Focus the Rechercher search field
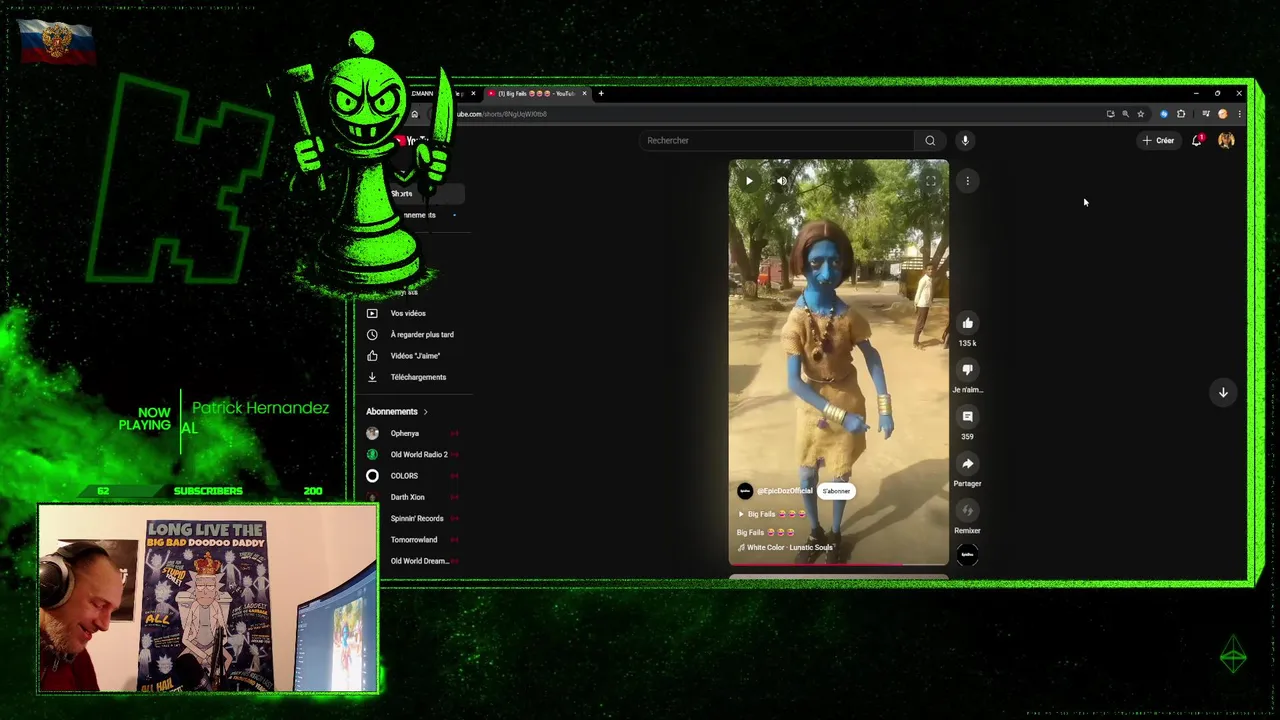Viewport: 1280px width, 720px height. pos(778,140)
